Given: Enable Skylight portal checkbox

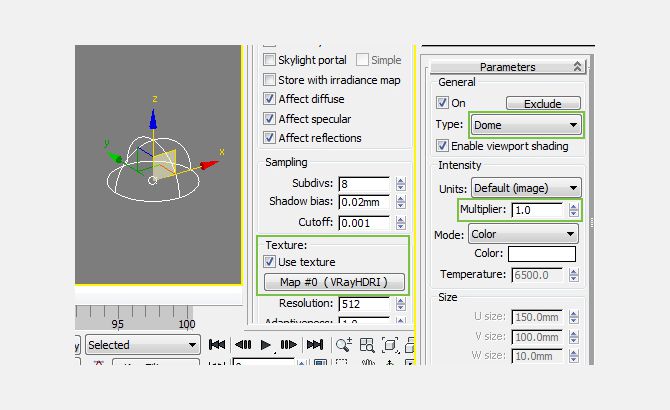Looking at the screenshot, I should point(269,59).
